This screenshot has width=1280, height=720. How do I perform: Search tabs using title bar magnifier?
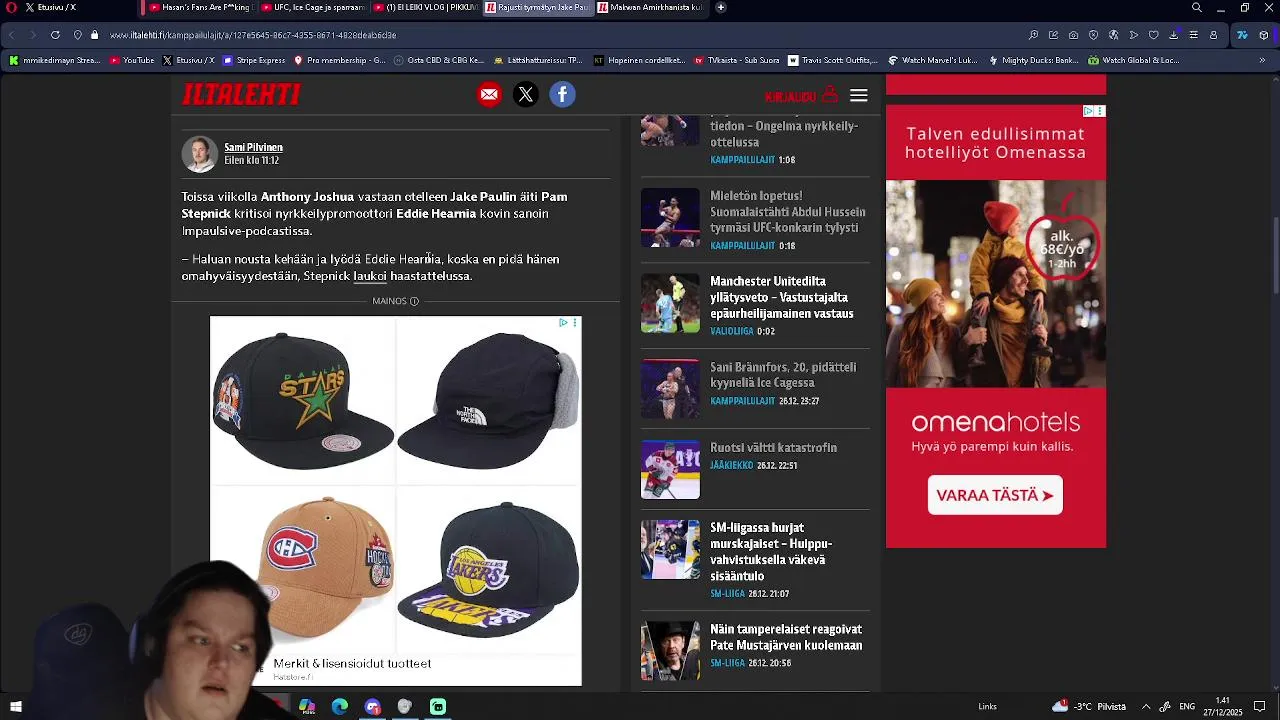(x=1197, y=8)
